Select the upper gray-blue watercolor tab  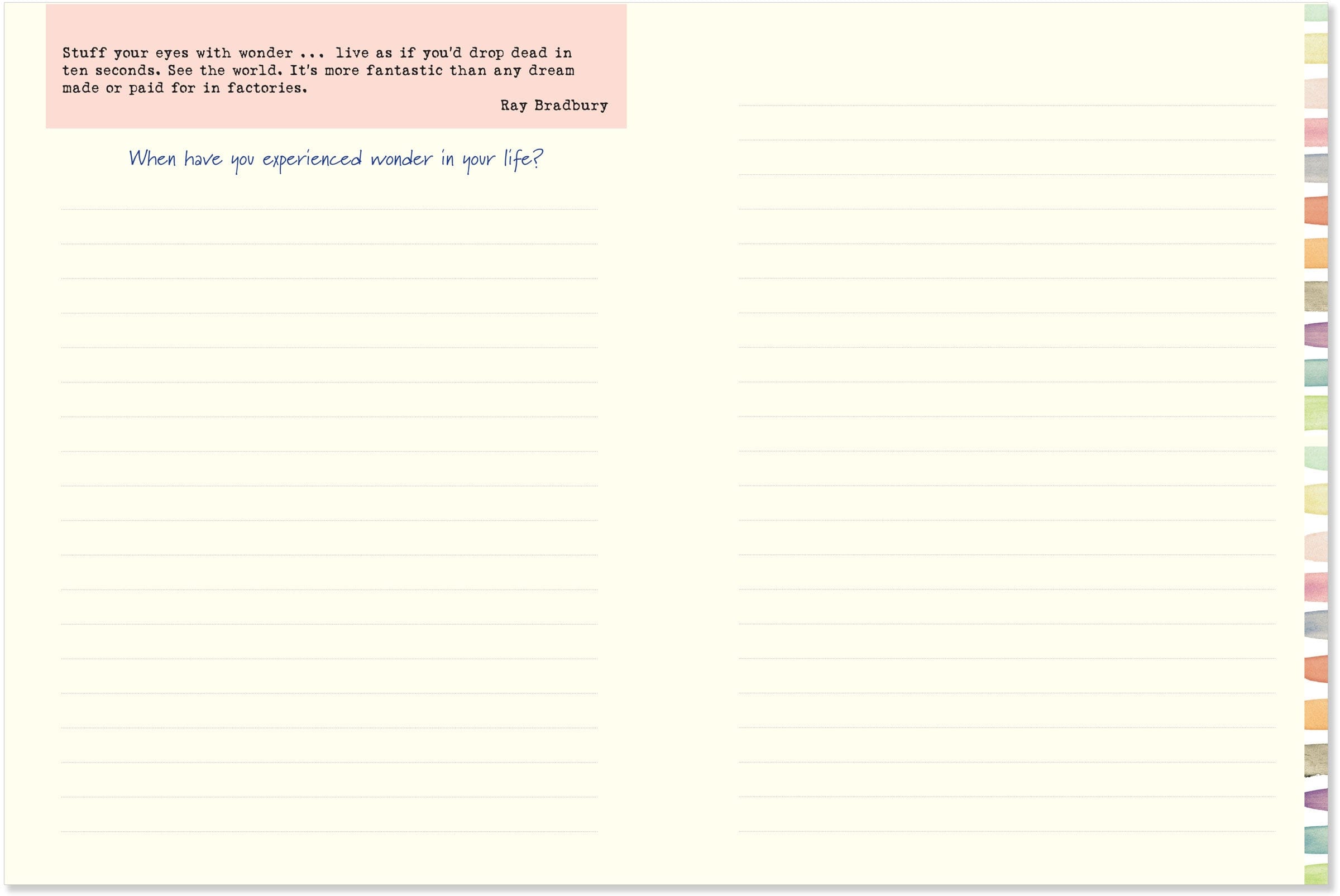point(1315,168)
